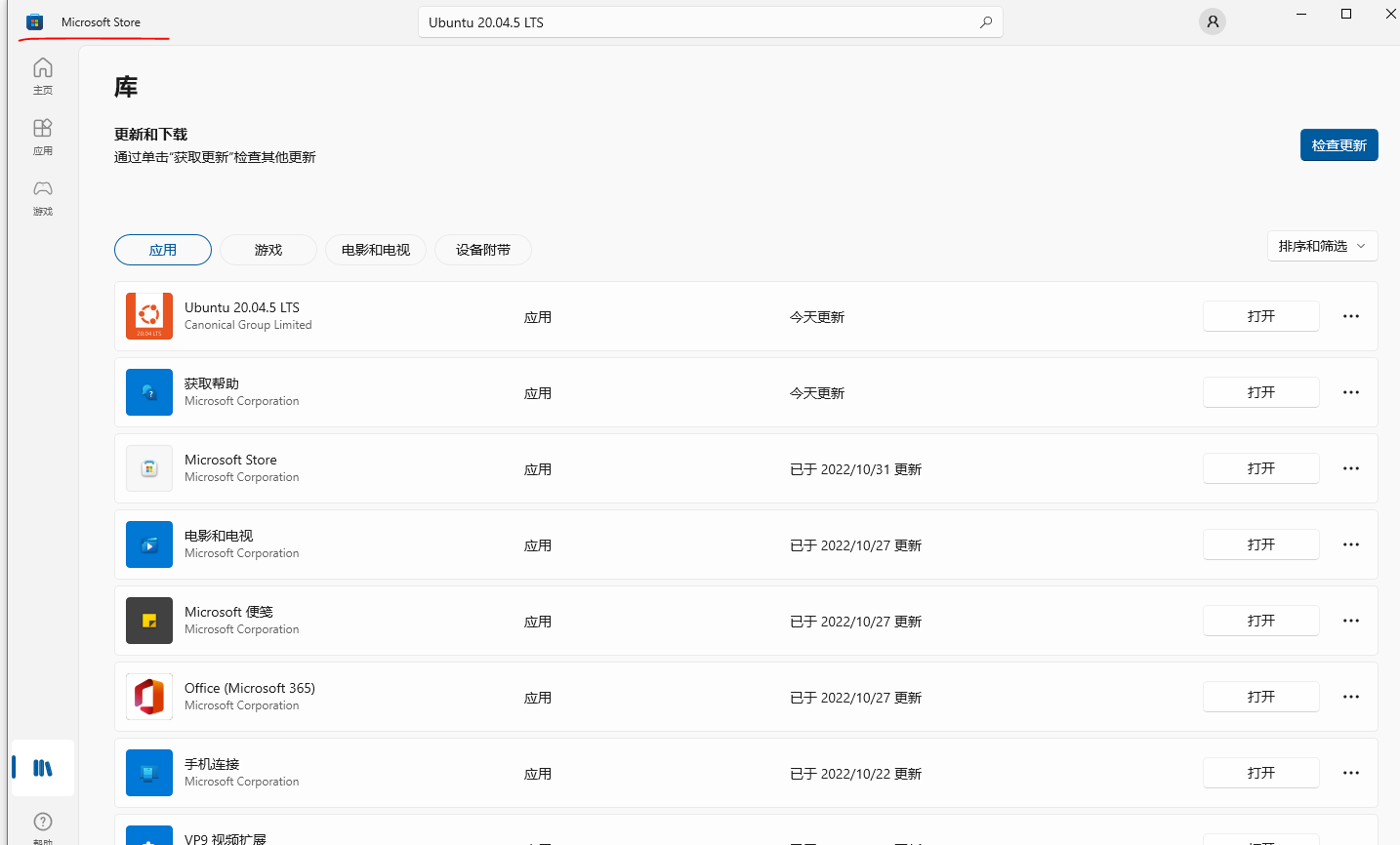Open more options for Office (Microsoft 365)
Image resolution: width=1400 pixels, height=845 pixels.
click(1351, 697)
